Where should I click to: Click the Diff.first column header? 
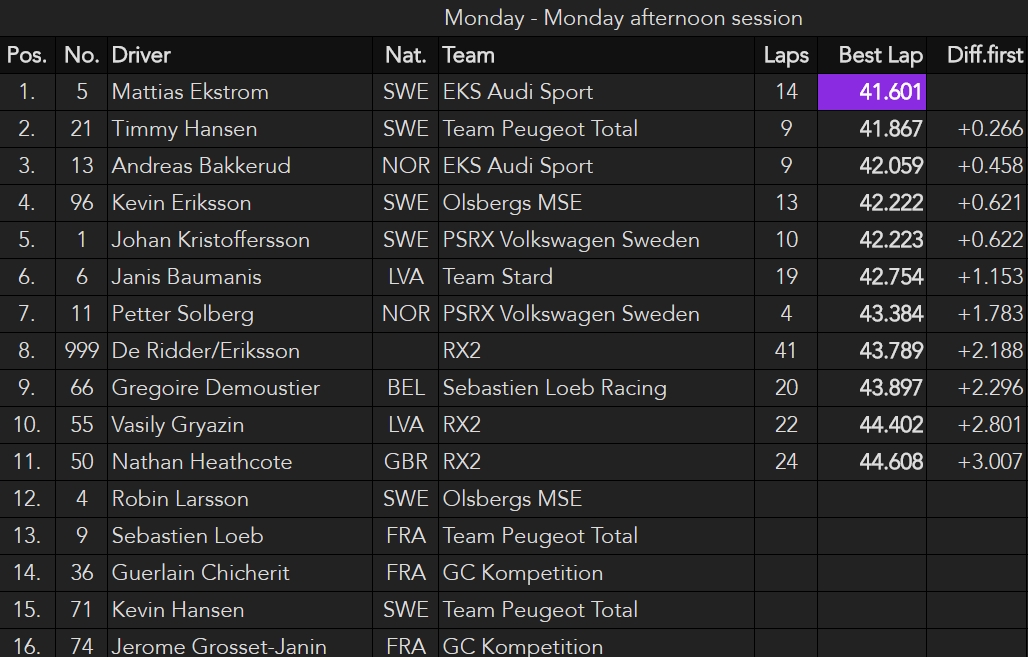click(x=985, y=55)
